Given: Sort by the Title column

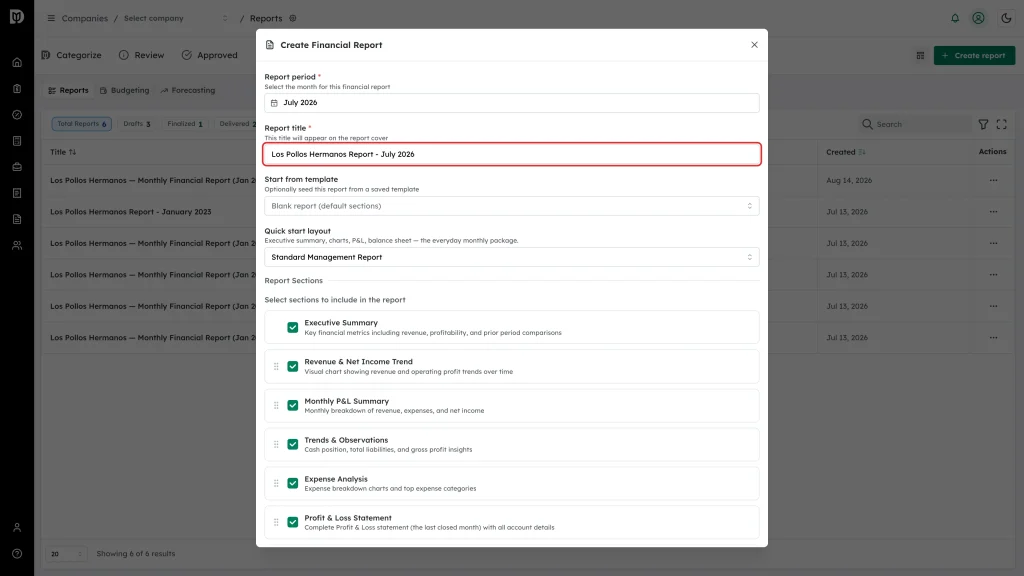Looking at the screenshot, I should [x=63, y=152].
